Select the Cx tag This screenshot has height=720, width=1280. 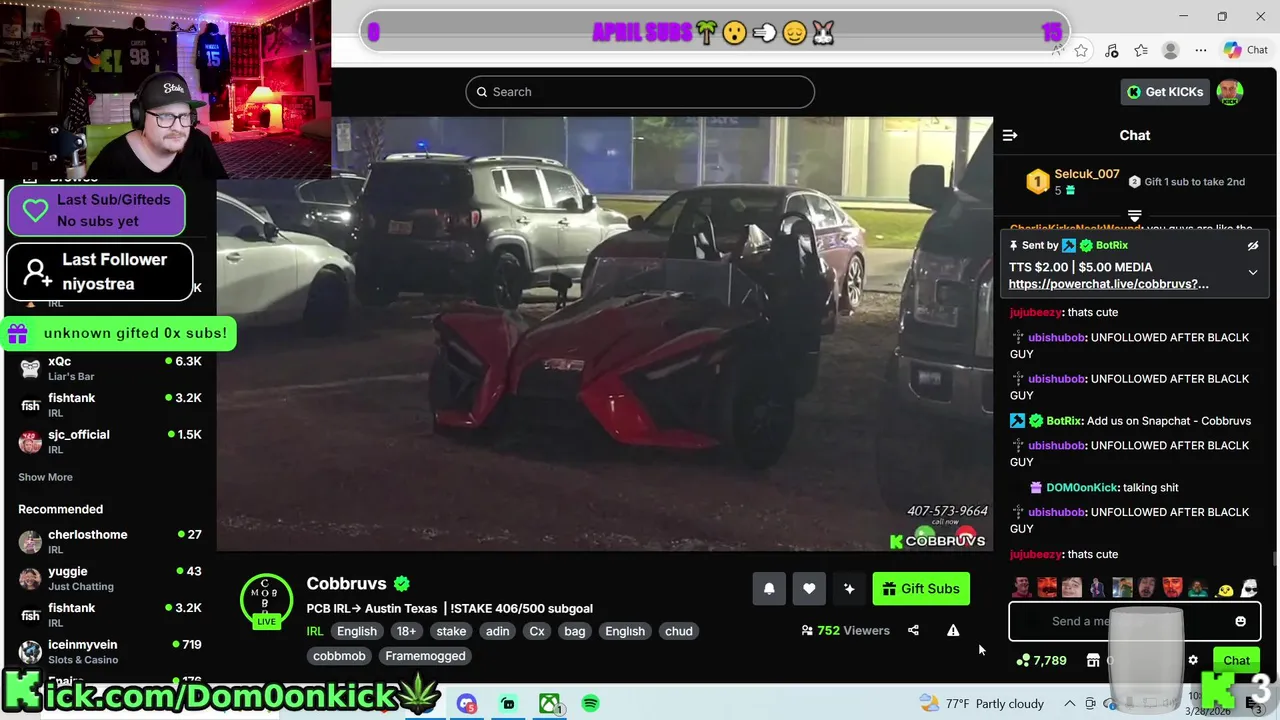point(537,631)
